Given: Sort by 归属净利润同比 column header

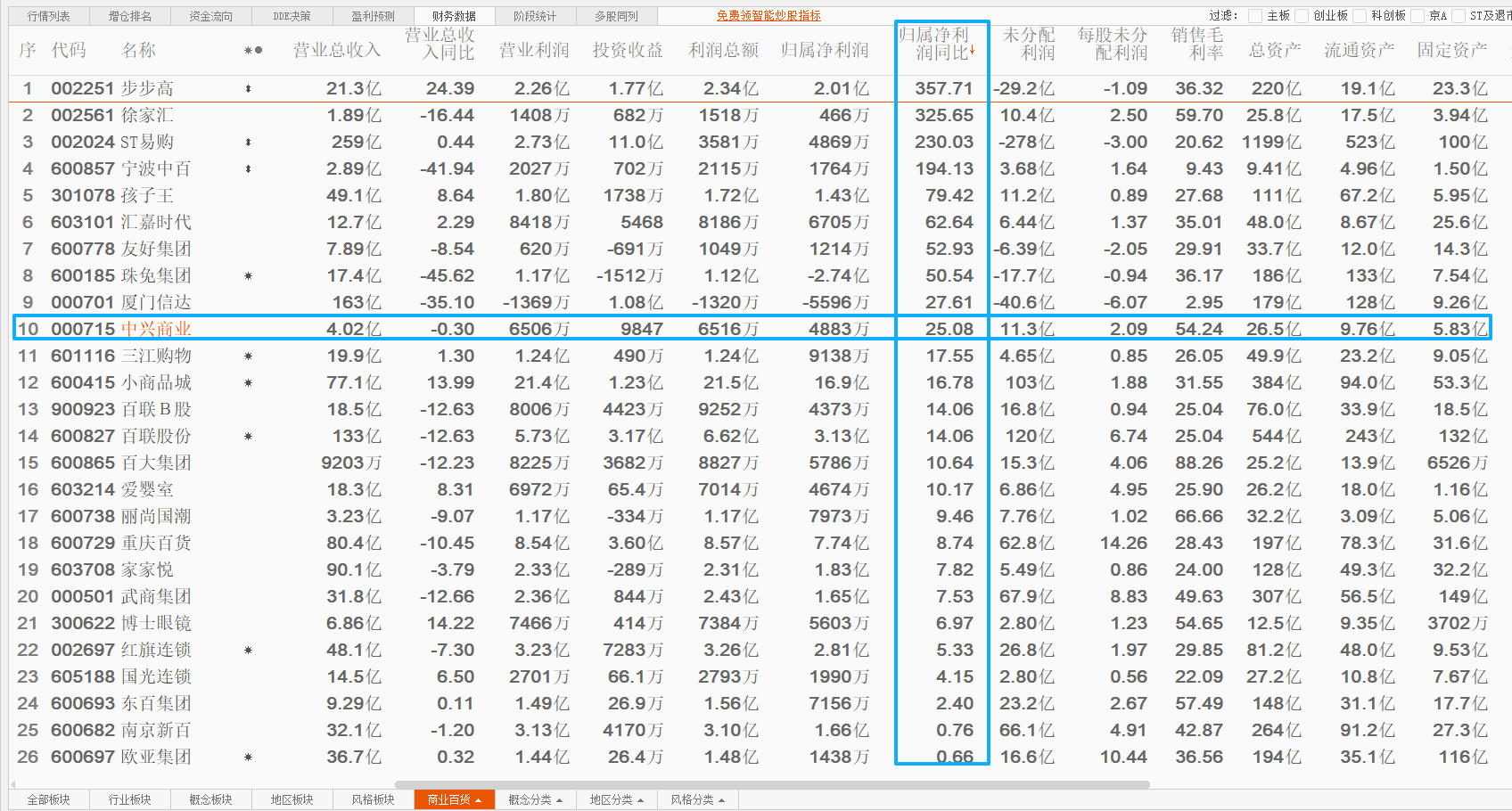Looking at the screenshot, I should (936, 44).
